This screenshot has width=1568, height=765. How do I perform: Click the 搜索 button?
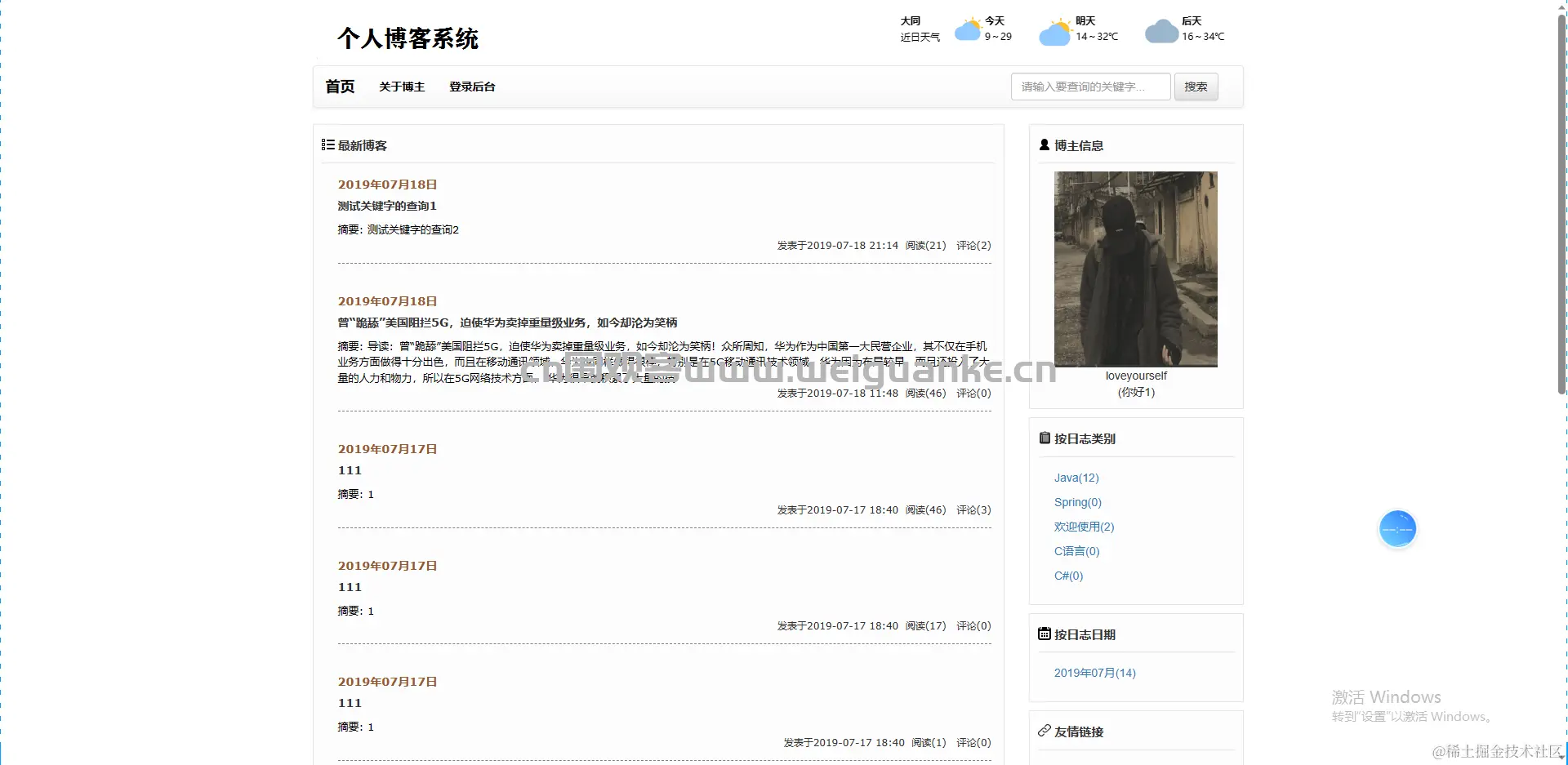coord(1196,87)
